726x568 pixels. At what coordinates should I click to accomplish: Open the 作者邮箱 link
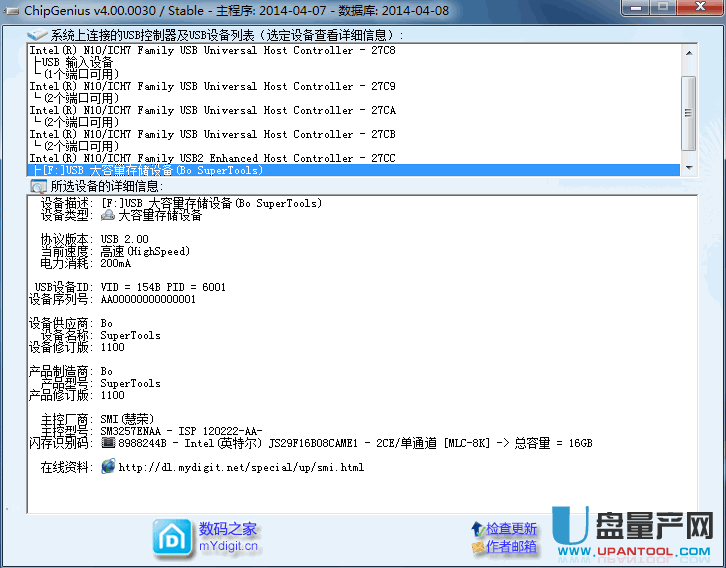point(512,546)
